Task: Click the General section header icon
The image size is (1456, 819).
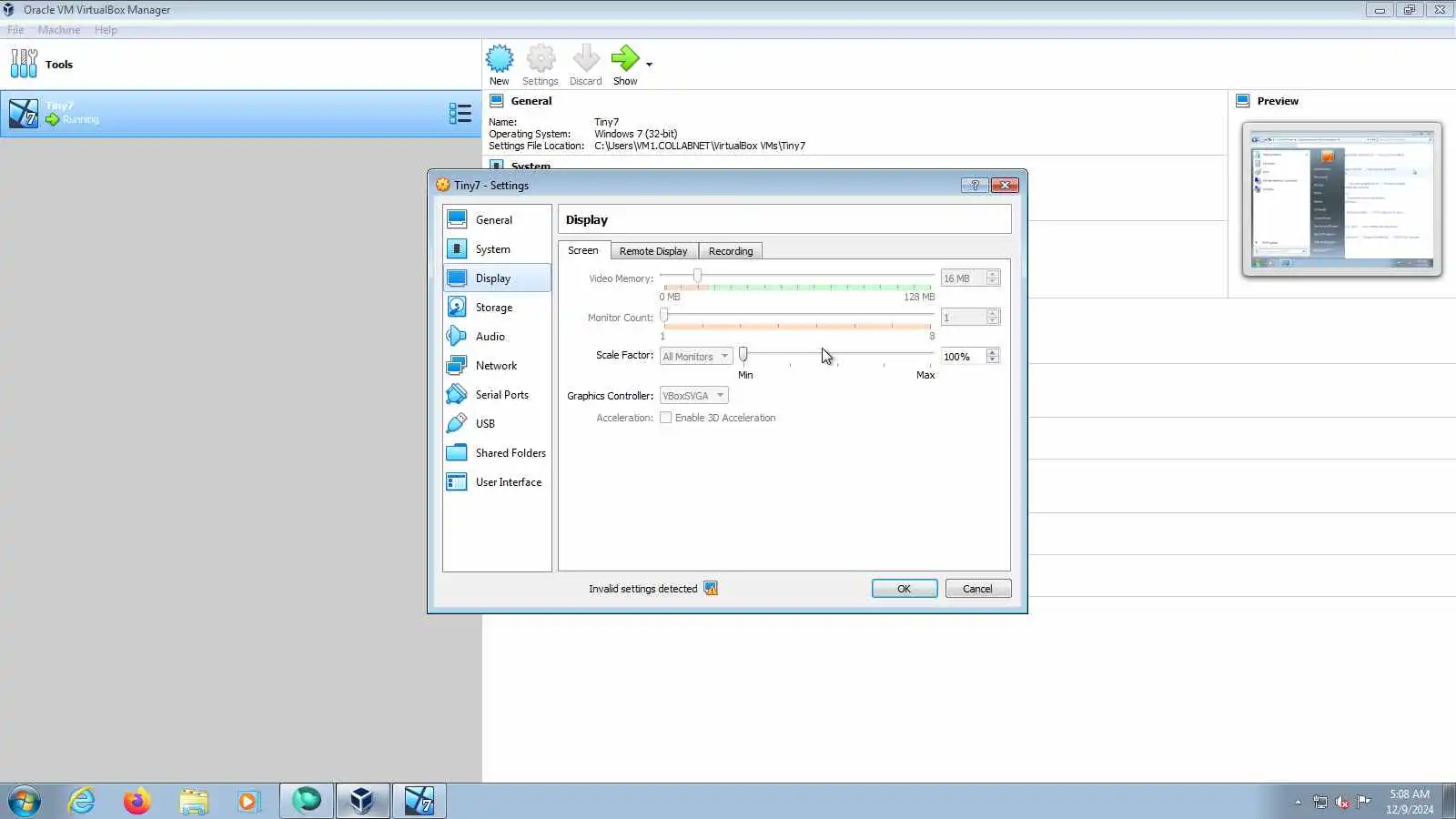Action: pyautogui.click(x=497, y=101)
